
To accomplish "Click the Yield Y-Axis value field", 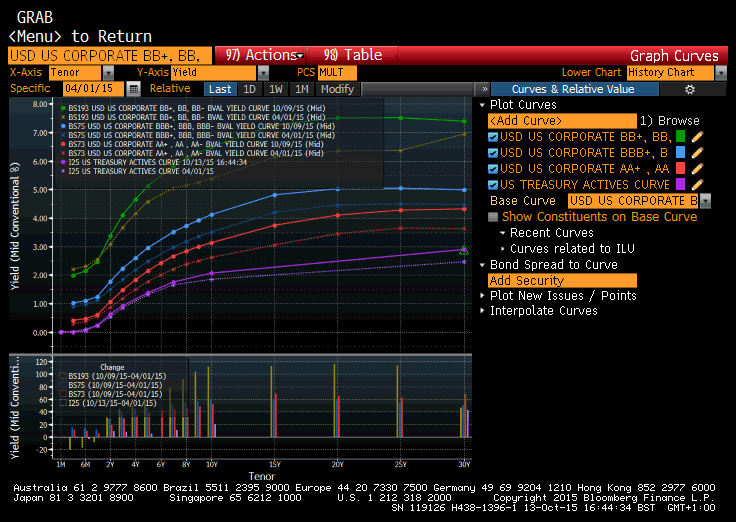I will point(214,73).
